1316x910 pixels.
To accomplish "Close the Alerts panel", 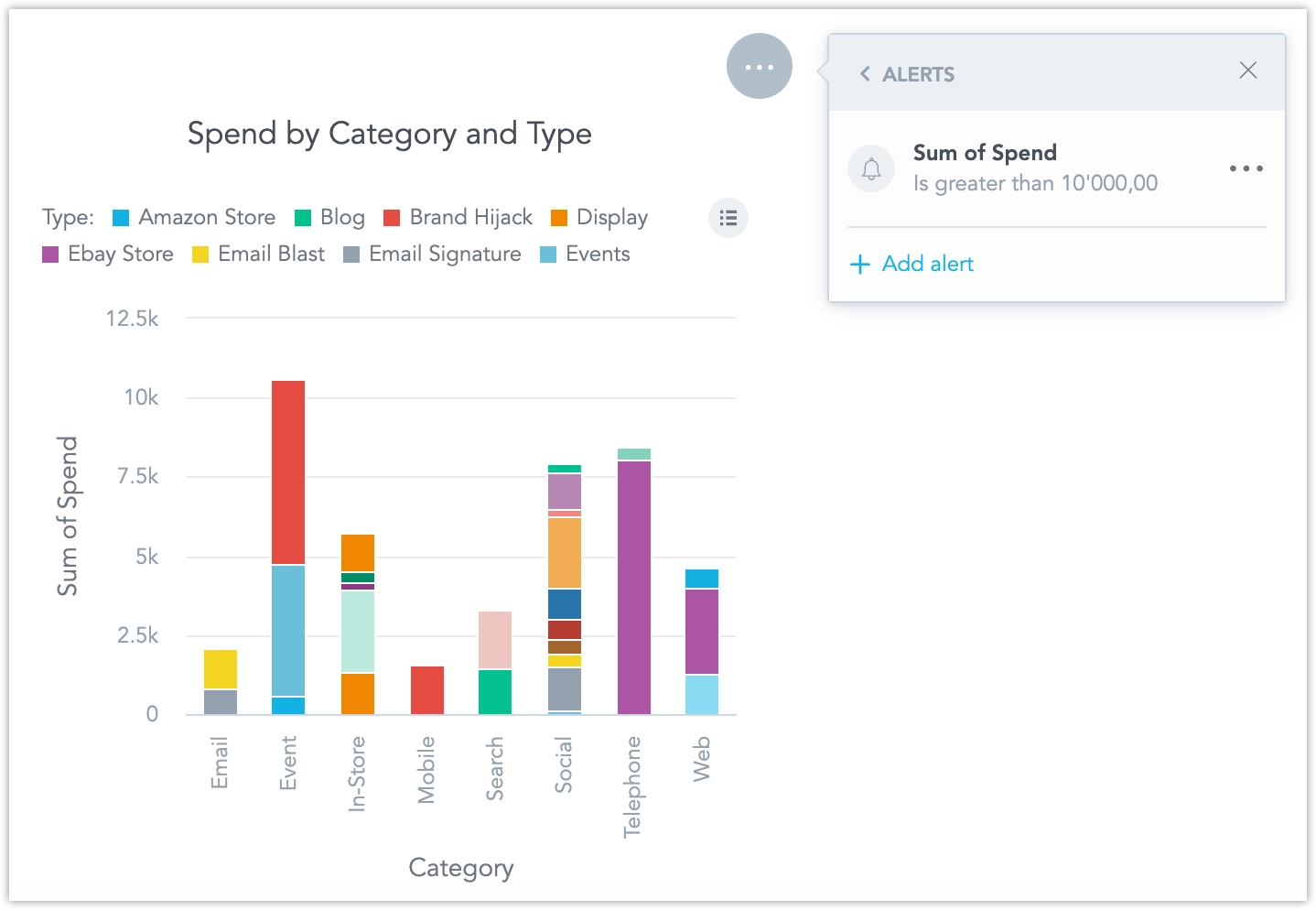I will pyautogui.click(x=1247, y=70).
